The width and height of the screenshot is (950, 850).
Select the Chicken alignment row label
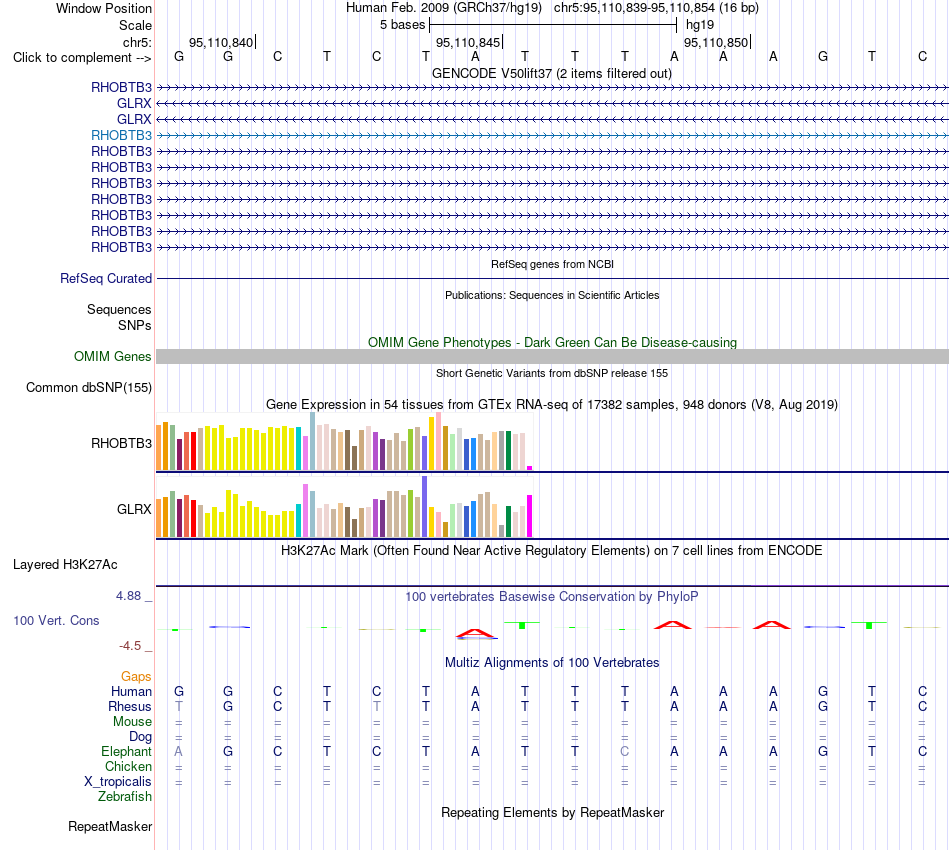128,766
